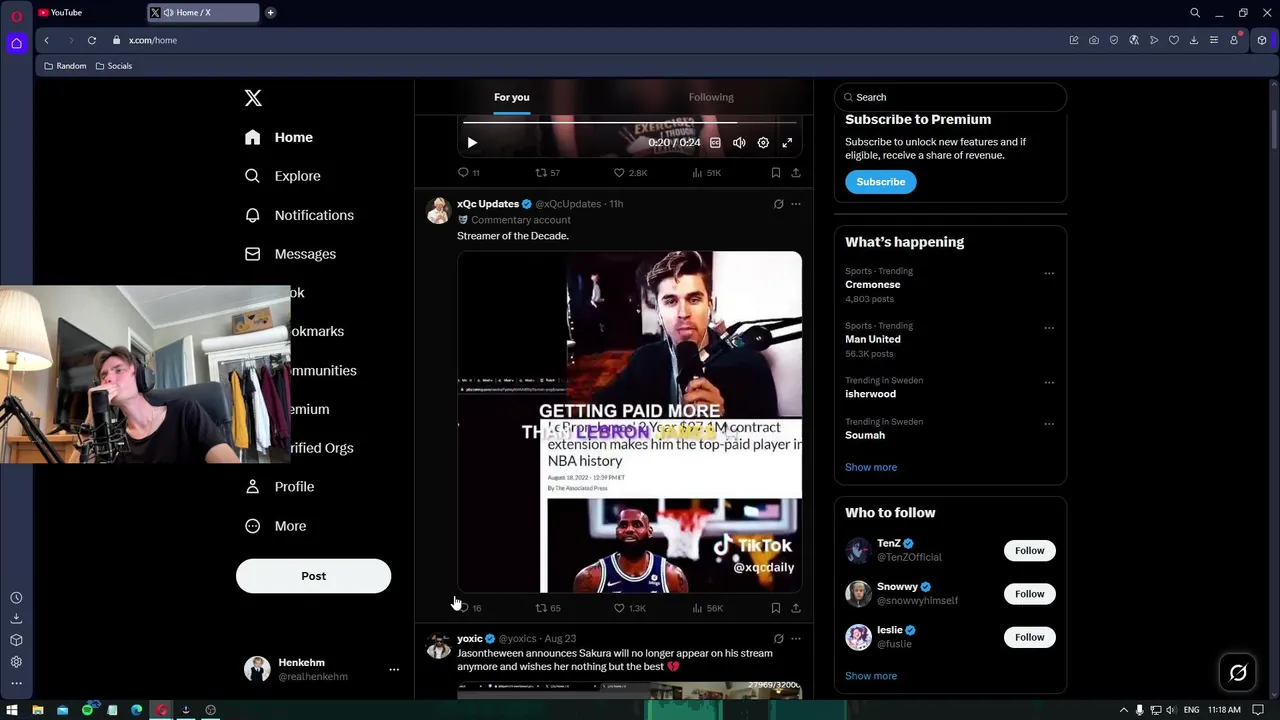Open Opera downloads from the toolbar
Screen dimensions: 1280x720
[1194, 40]
